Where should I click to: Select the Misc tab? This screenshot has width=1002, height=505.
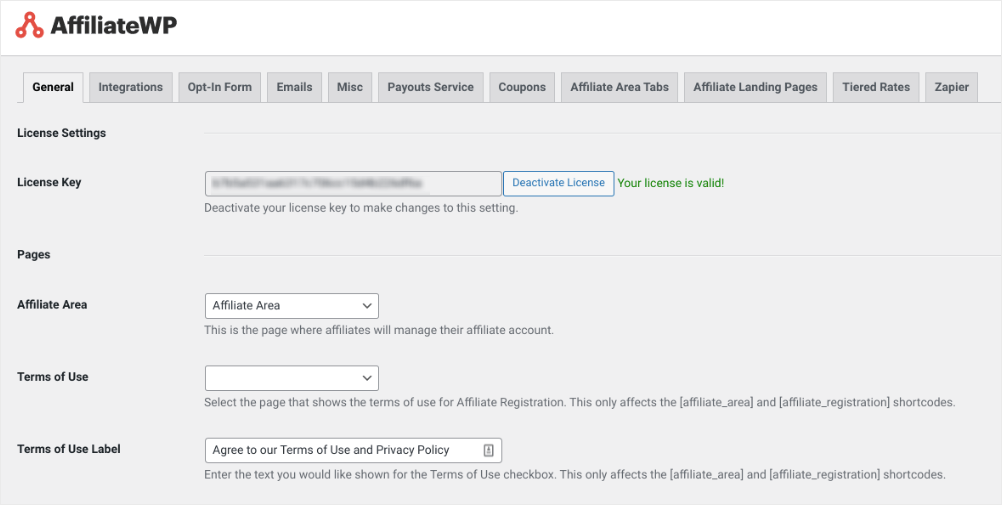coord(350,88)
